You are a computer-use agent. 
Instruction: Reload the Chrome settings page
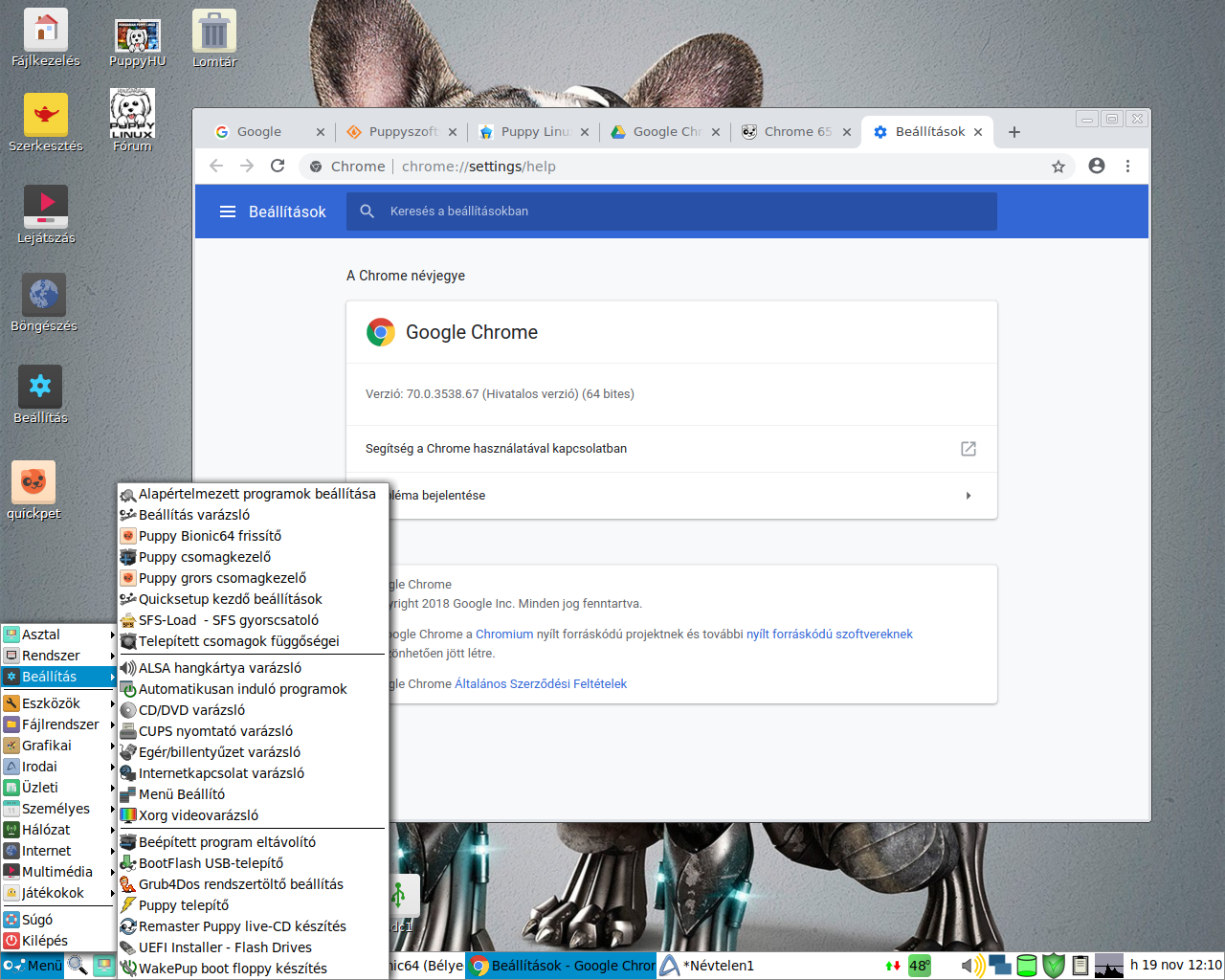tap(278, 166)
